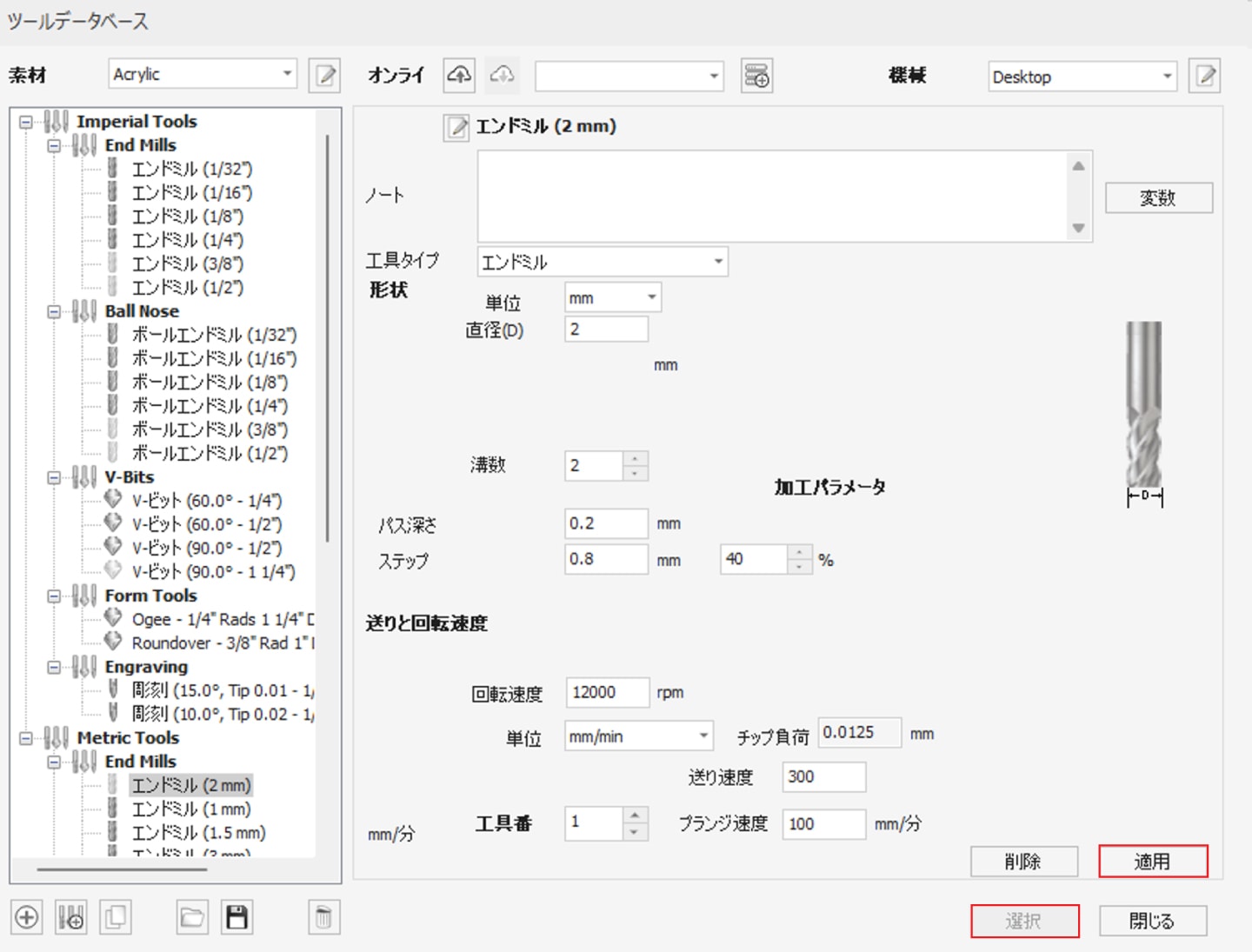Click the cloud upload icon
This screenshot has width=1252, height=952.
[459, 76]
